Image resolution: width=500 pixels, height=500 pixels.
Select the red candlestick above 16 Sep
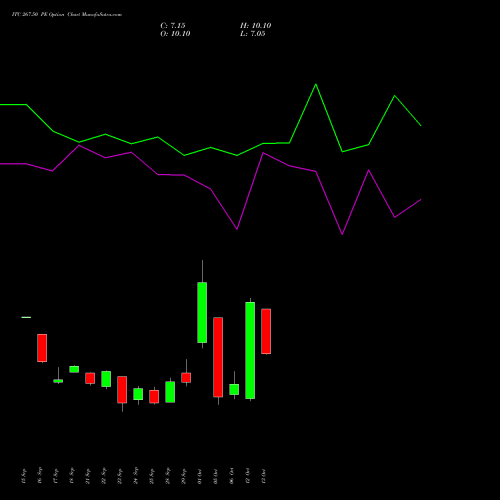42,348
